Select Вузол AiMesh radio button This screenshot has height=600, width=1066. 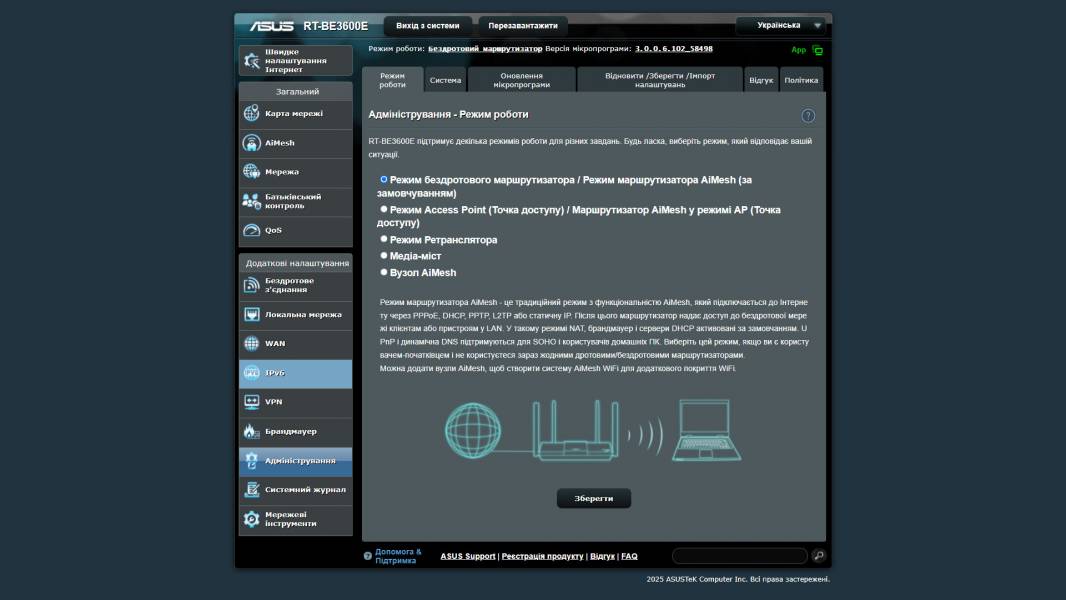click(383, 272)
